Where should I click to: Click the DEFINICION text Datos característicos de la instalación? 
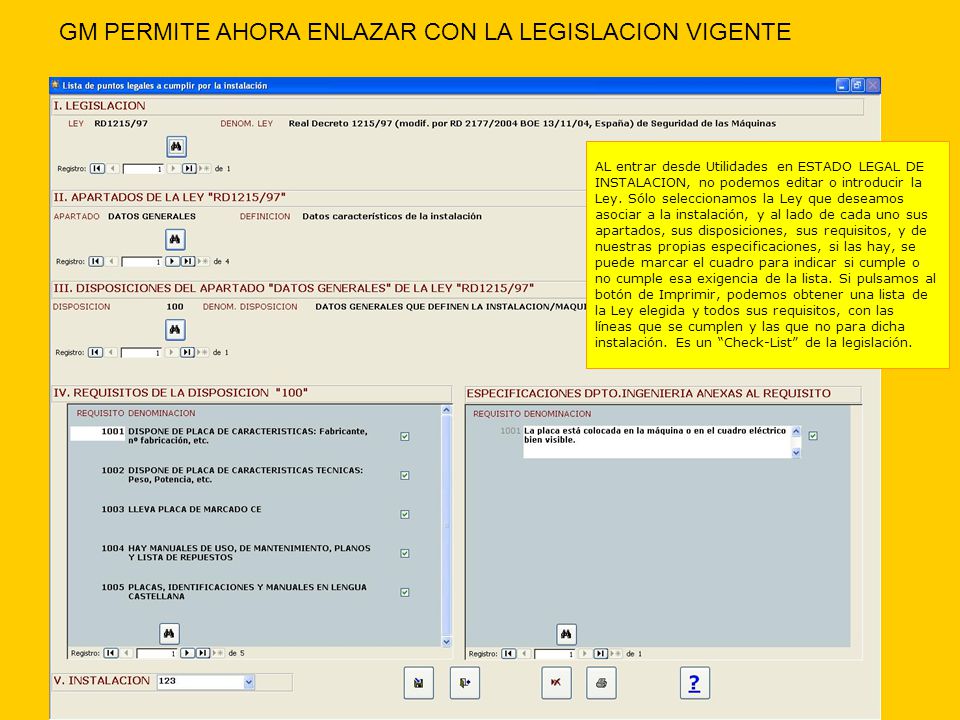392,217
